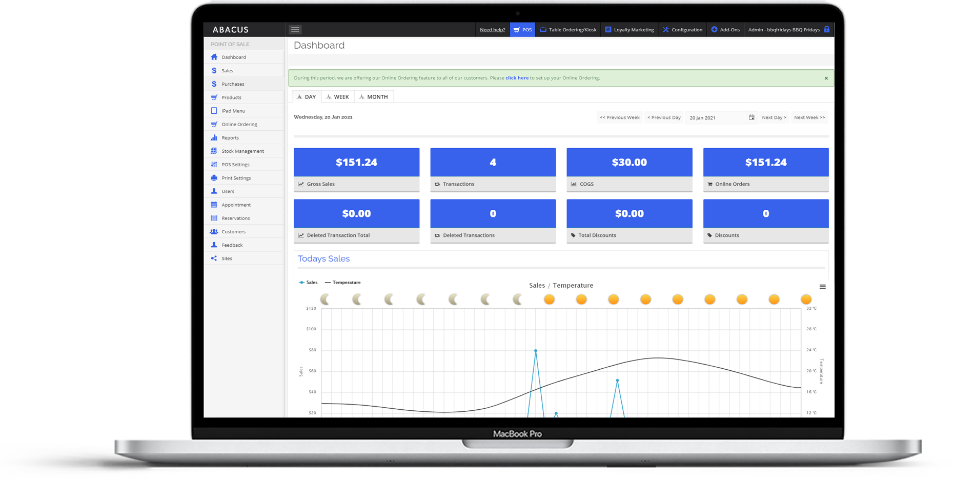Screen dimensions: 956x480
Task: Click the Sites share icon in sidebar
Action: (x=214, y=258)
